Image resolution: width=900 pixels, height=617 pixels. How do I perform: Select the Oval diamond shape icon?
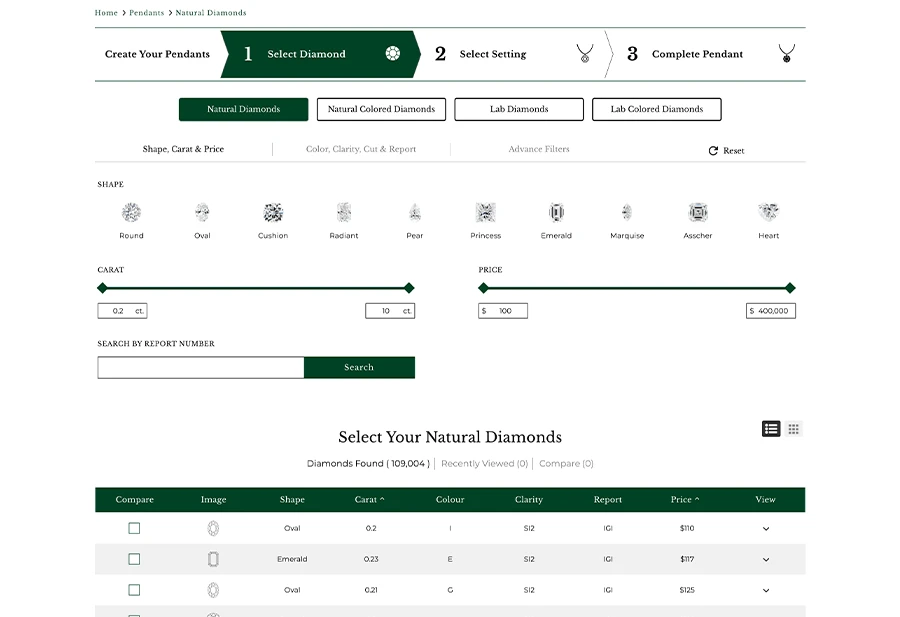pyautogui.click(x=202, y=213)
